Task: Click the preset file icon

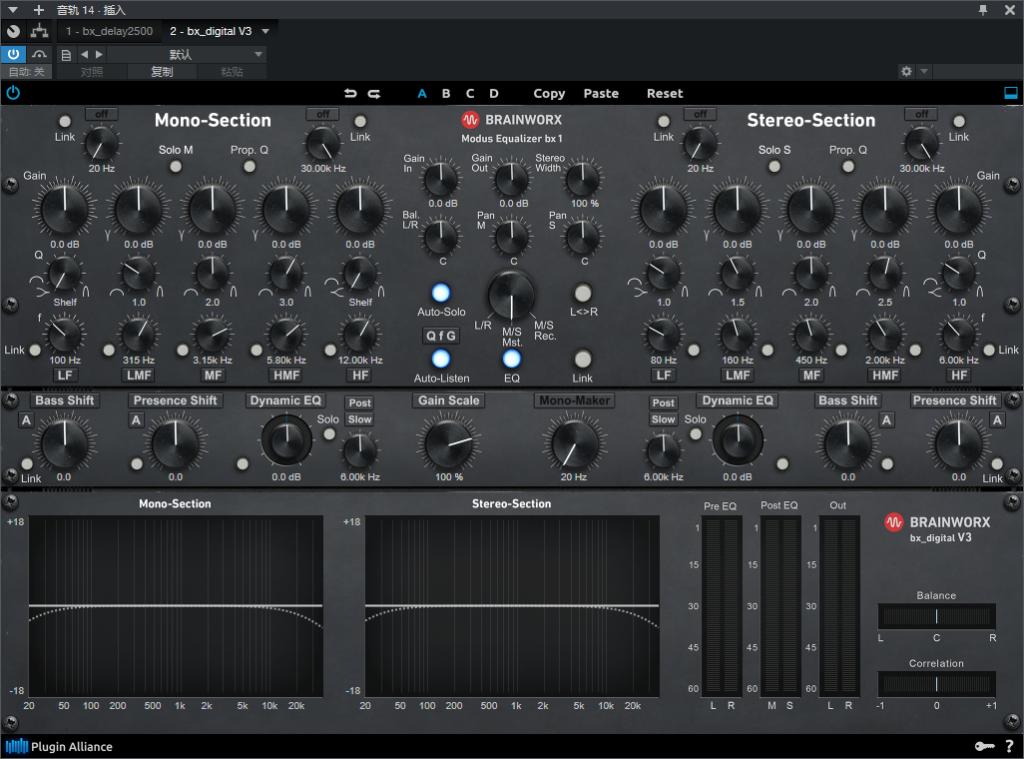Action: pyautogui.click(x=66, y=55)
